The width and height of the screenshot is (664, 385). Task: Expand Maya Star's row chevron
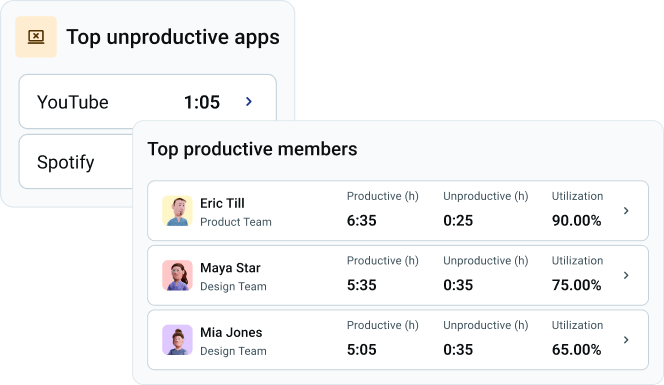(x=626, y=275)
